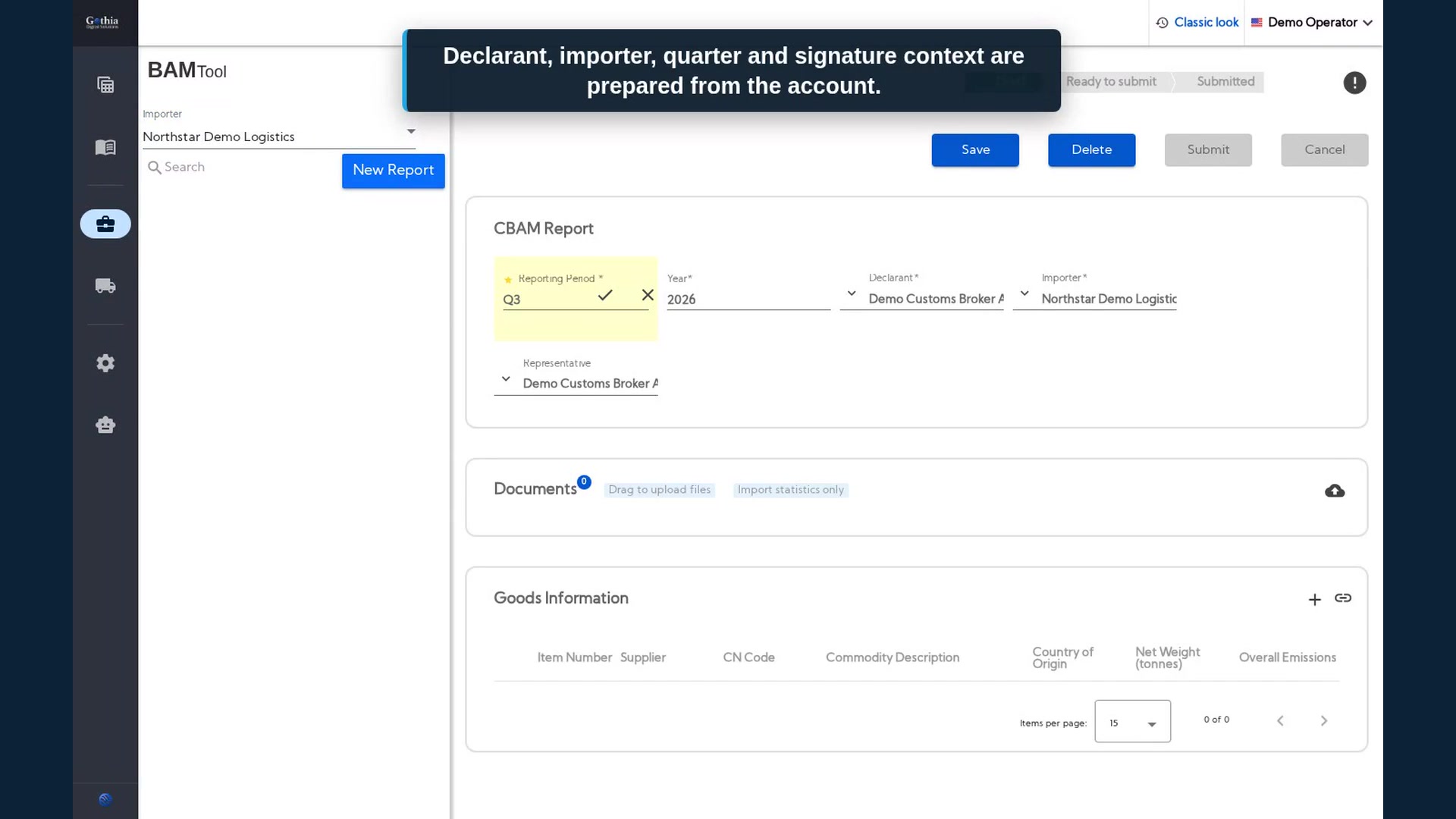Open the calculator table sidebar icon
The width and height of the screenshot is (1456, 819).
click(105, 85)
